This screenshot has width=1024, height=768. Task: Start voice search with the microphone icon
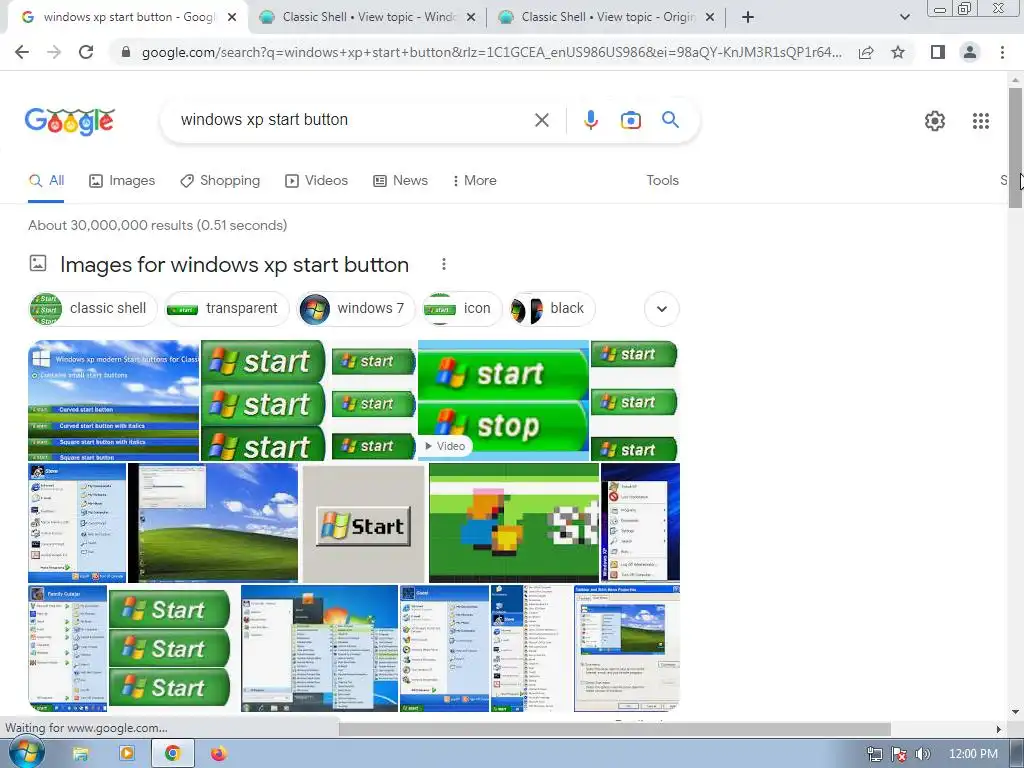(590, 120)
